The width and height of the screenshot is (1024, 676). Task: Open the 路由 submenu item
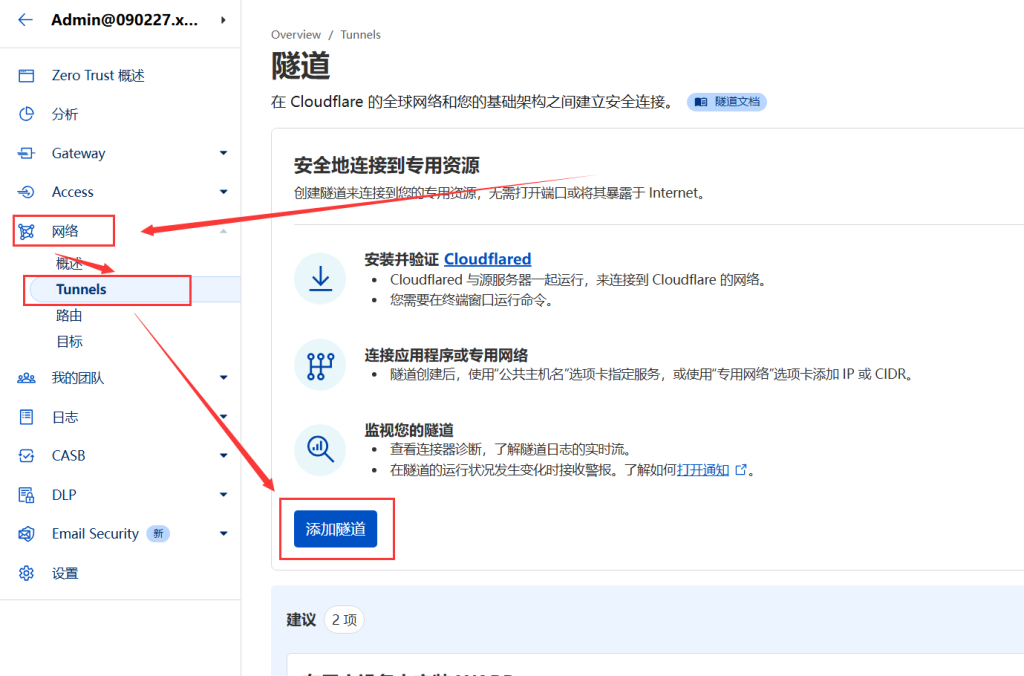69,316
